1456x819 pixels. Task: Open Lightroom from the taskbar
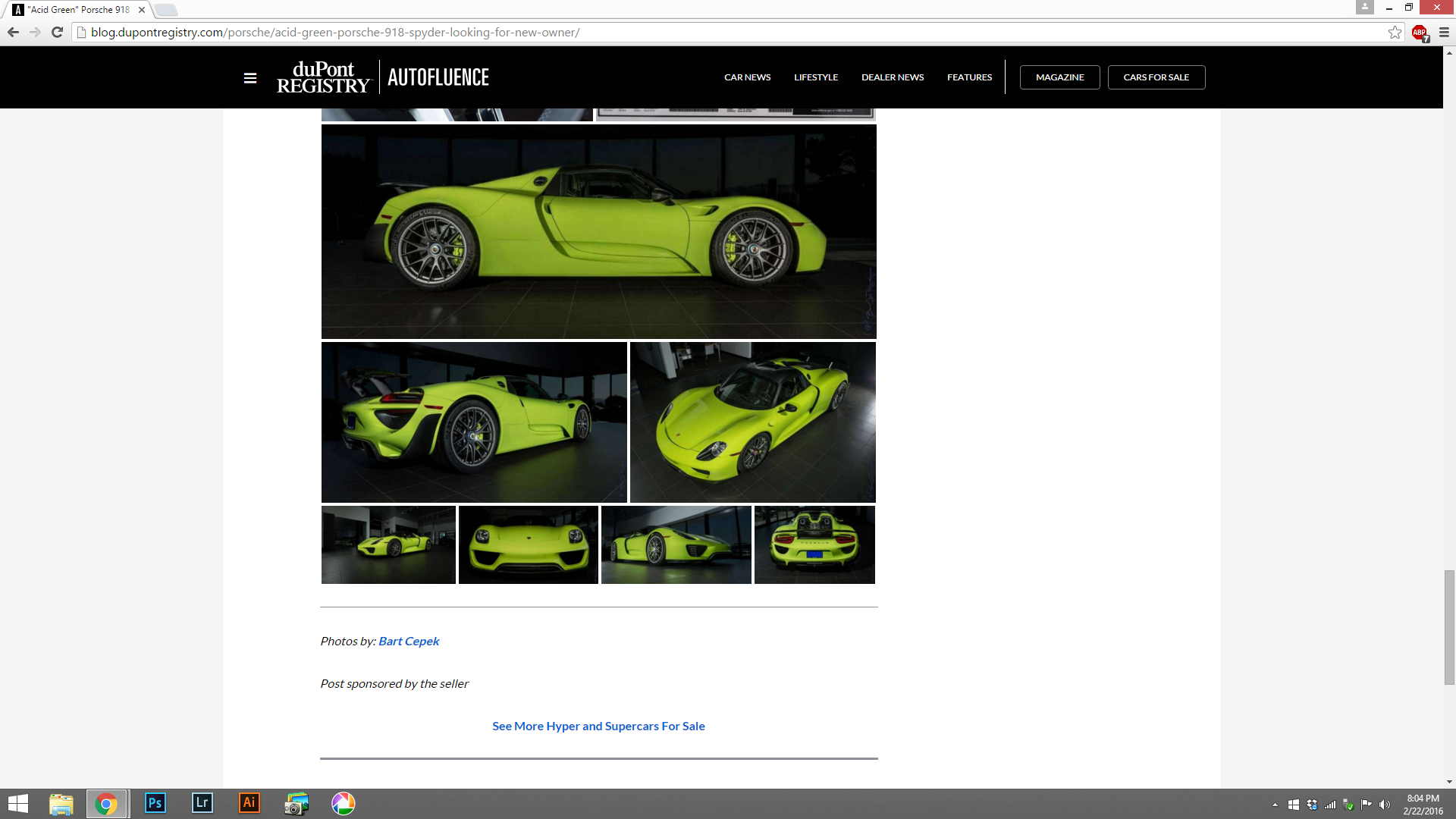(202, 803)
